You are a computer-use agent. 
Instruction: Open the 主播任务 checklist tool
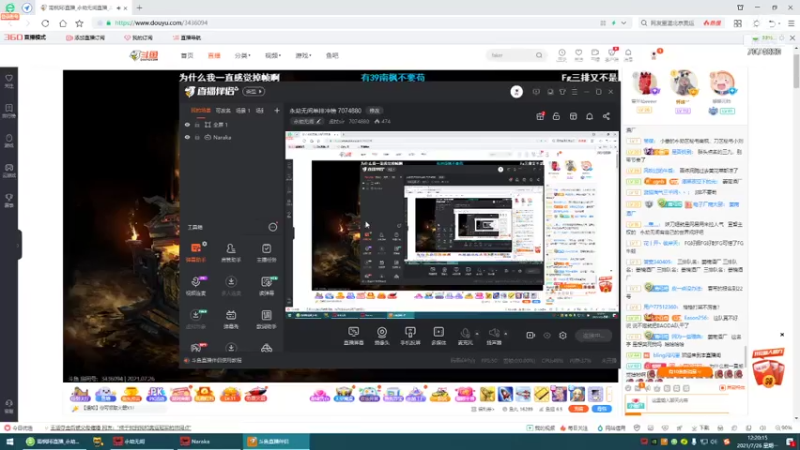click(266, 253)
